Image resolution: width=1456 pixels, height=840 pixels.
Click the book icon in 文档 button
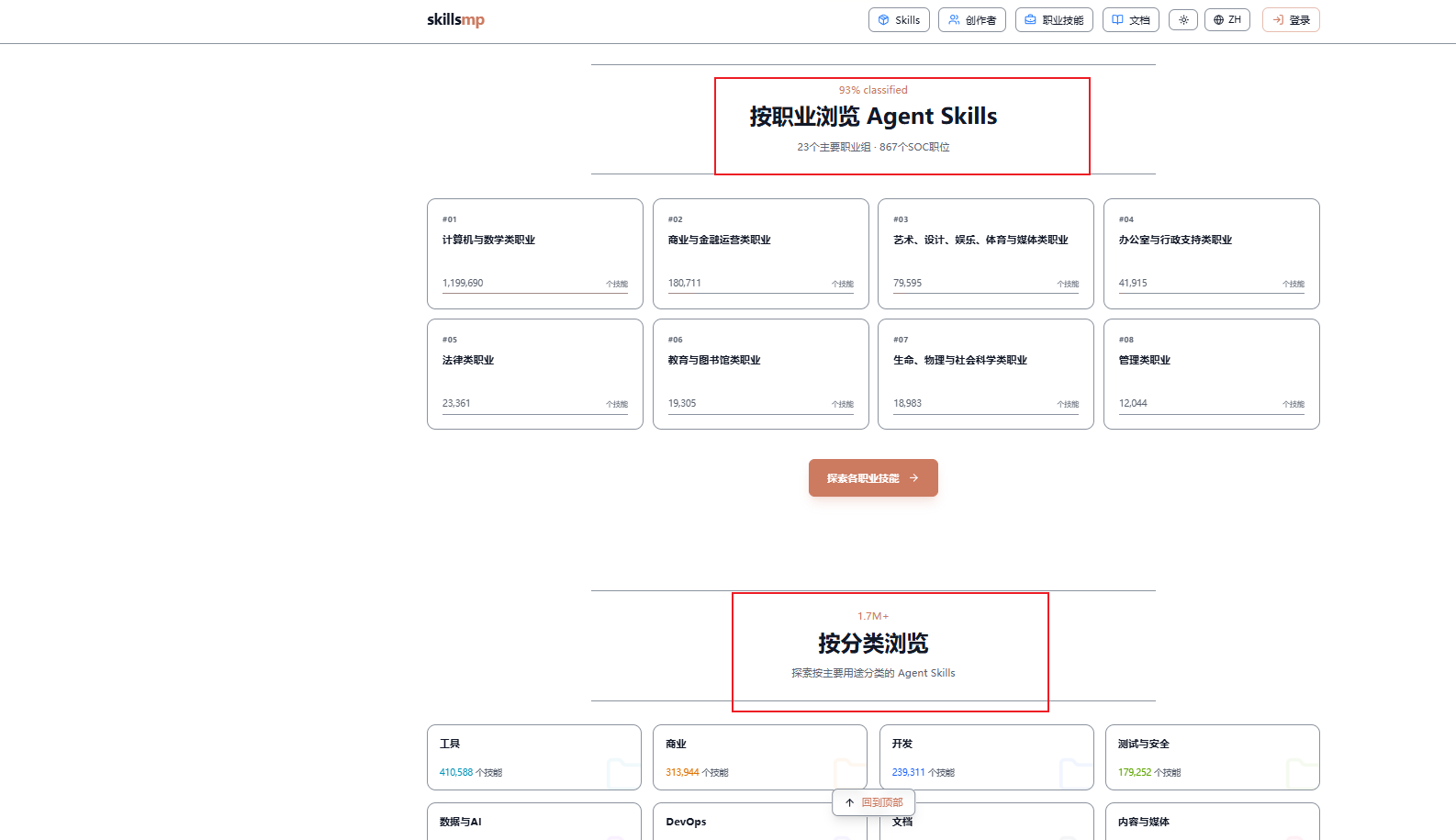point(1117,19)
